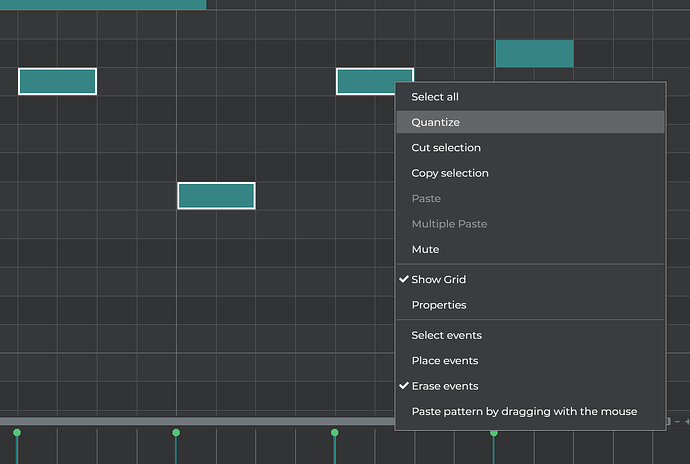Image resolution: width=690 pixels, height=464 pixels.
Task: Click the selected note in the lowest row
Action: (x=216, y=196)
